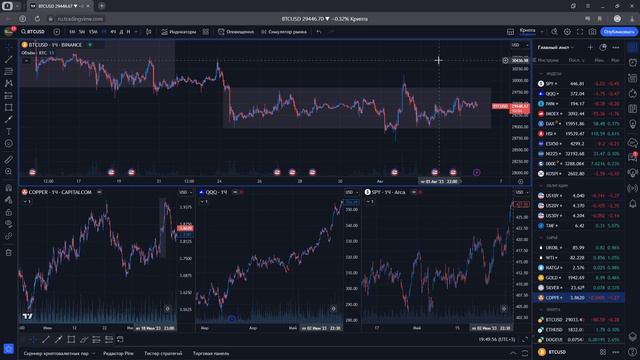Viewport: 640px width, 360px height.
Task: Select QQQ row in watchlist
Action: (x=579, y=93)
